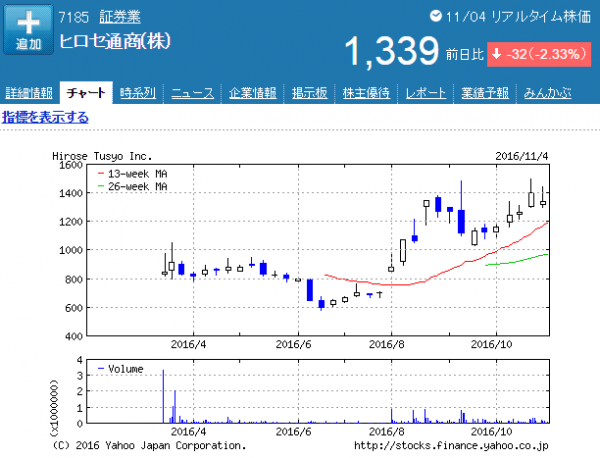The image size is (600, 458).
Task: Go to the 企業情報 tab
Action: coord(253,93)
